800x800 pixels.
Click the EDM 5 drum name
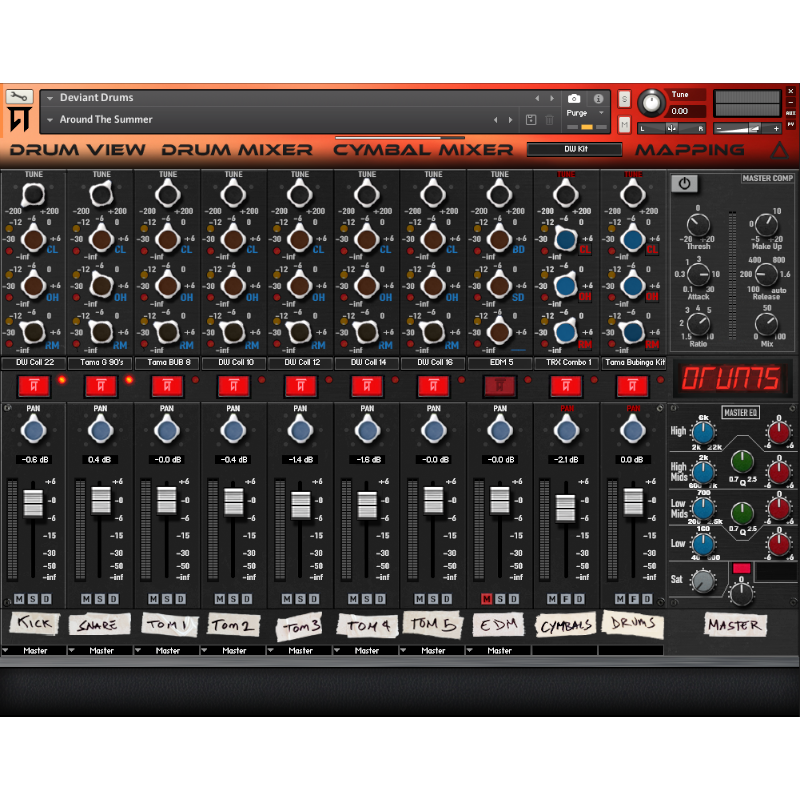pyautogui.click(x=500, y=363)
